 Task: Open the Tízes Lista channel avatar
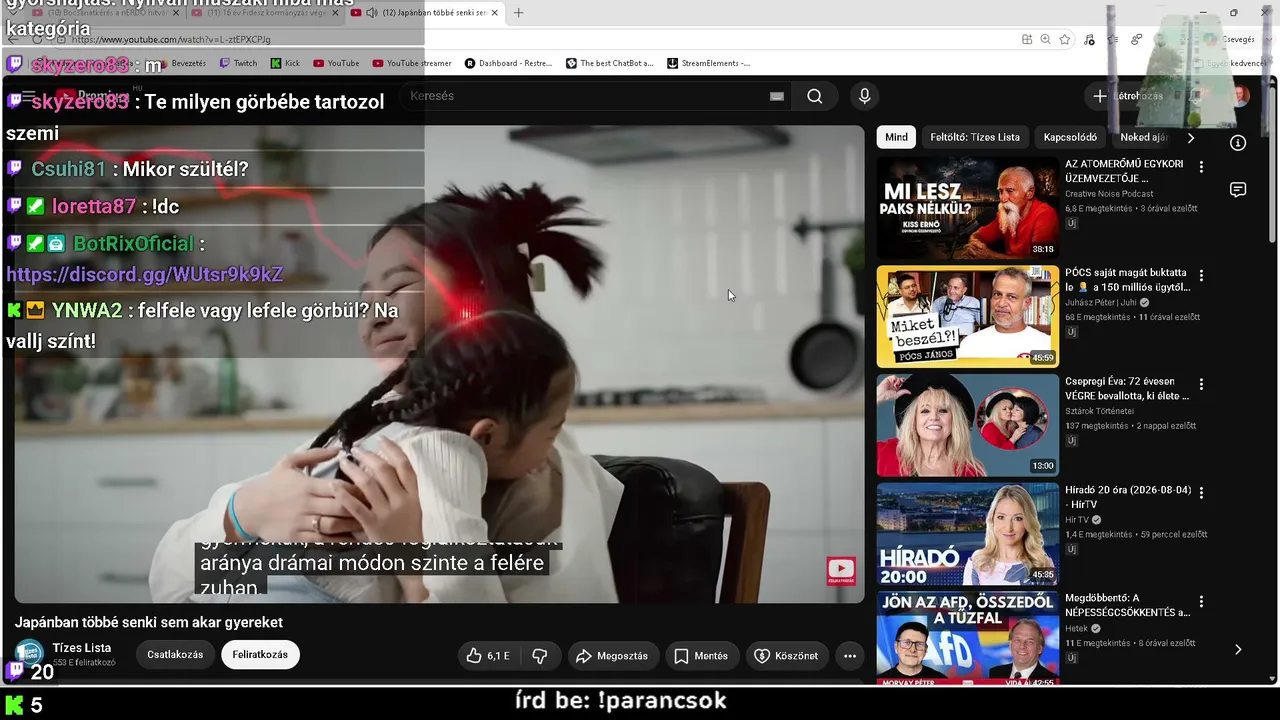point(29,654)
